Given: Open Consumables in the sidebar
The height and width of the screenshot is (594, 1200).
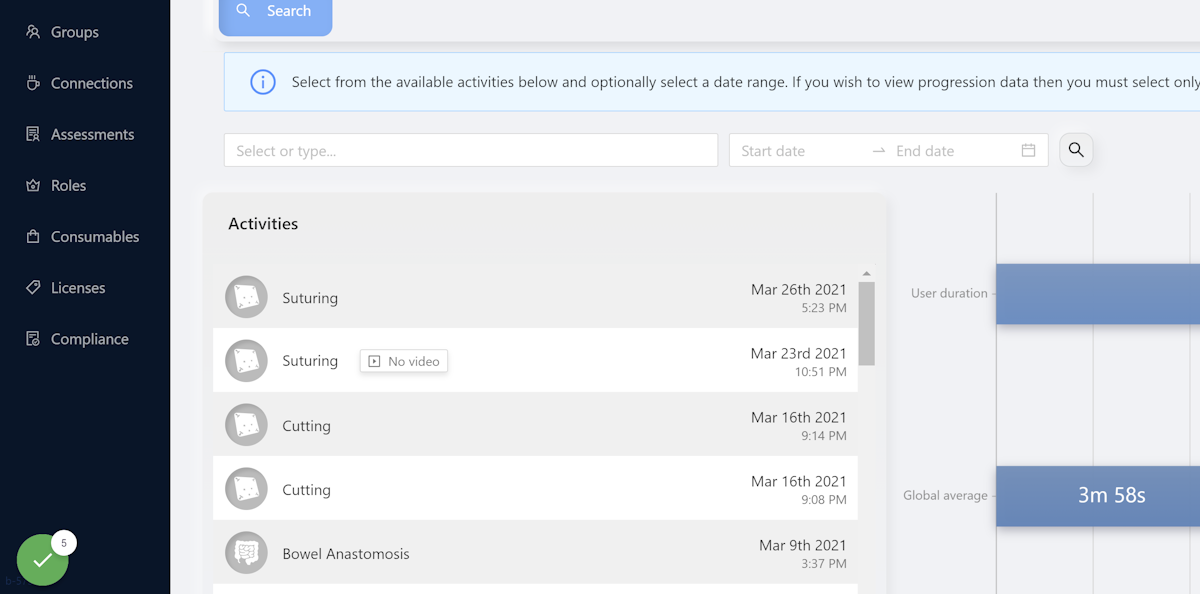Looking at the screenshot, I should tap(95, 237).
